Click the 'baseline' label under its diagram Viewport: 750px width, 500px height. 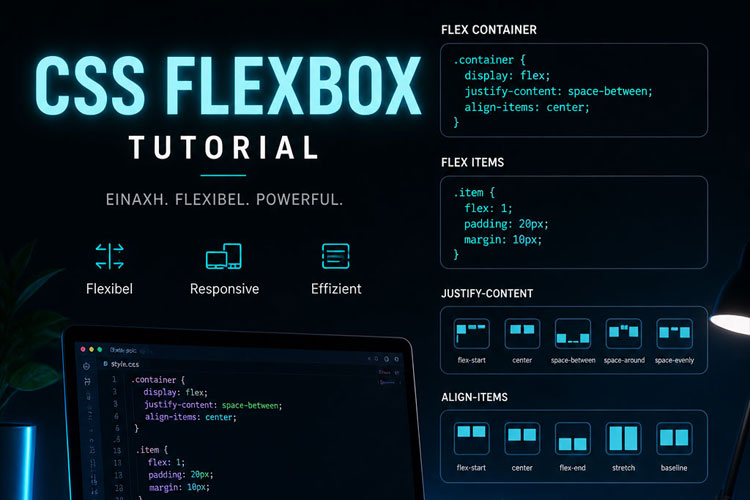coord(674,468)
